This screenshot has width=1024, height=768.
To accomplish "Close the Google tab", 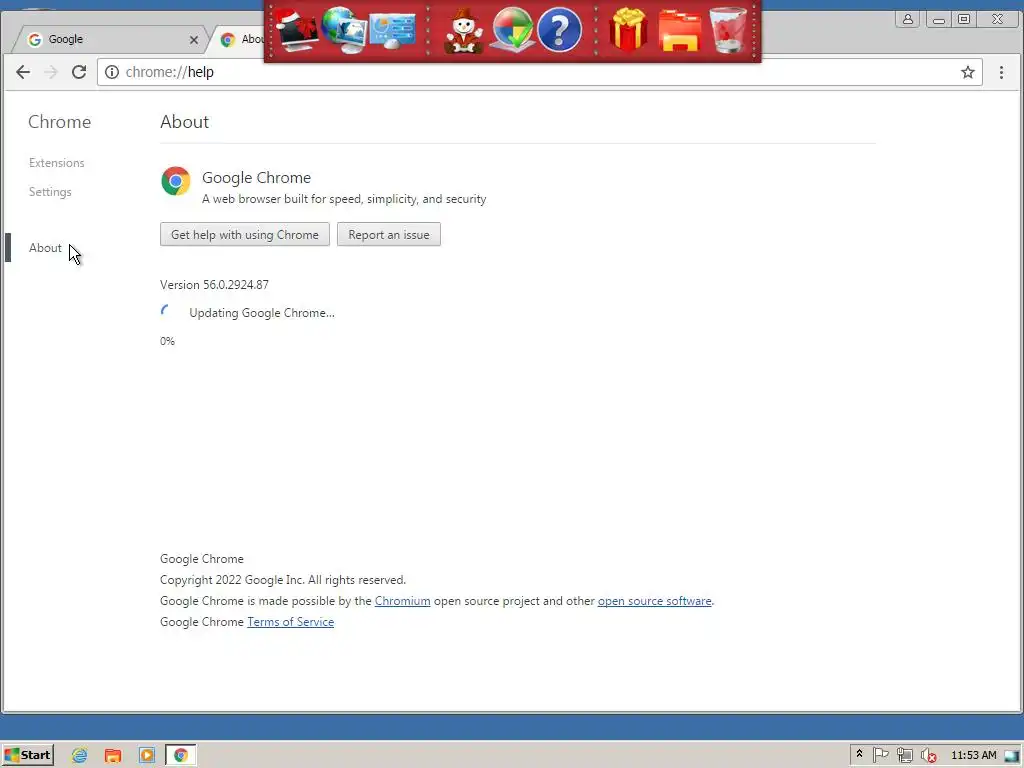I will [x=193, y=40].
